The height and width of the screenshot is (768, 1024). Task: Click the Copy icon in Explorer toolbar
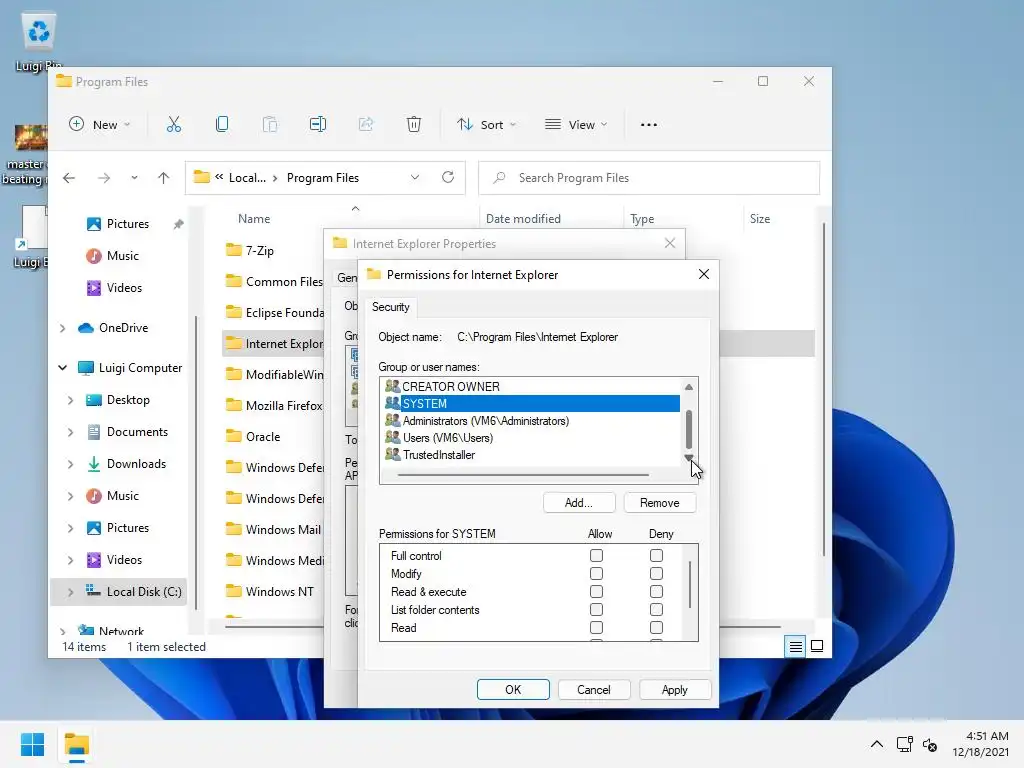click(x=222, y=124)
